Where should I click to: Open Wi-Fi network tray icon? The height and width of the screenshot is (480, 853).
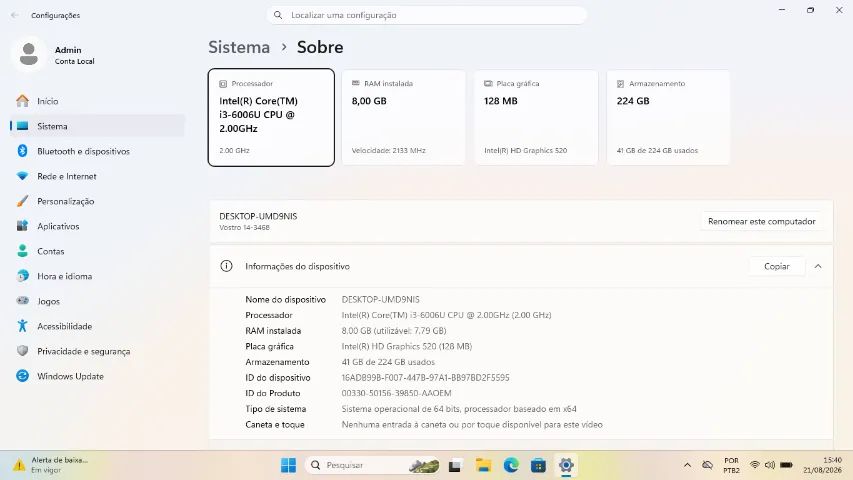pyautogui.click(x=755, y=465)
